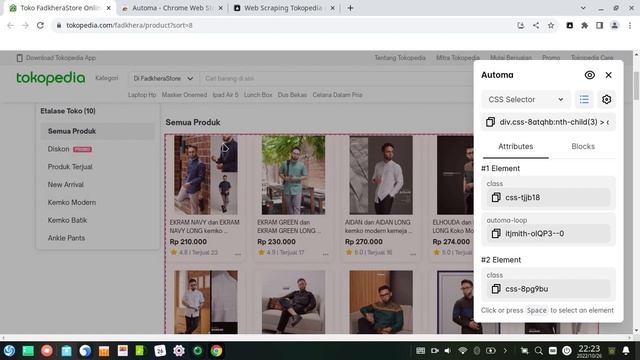Open Tentang Tokopedia link
Image resolution: width=640 pixels, height=360 pixels.
400,58
